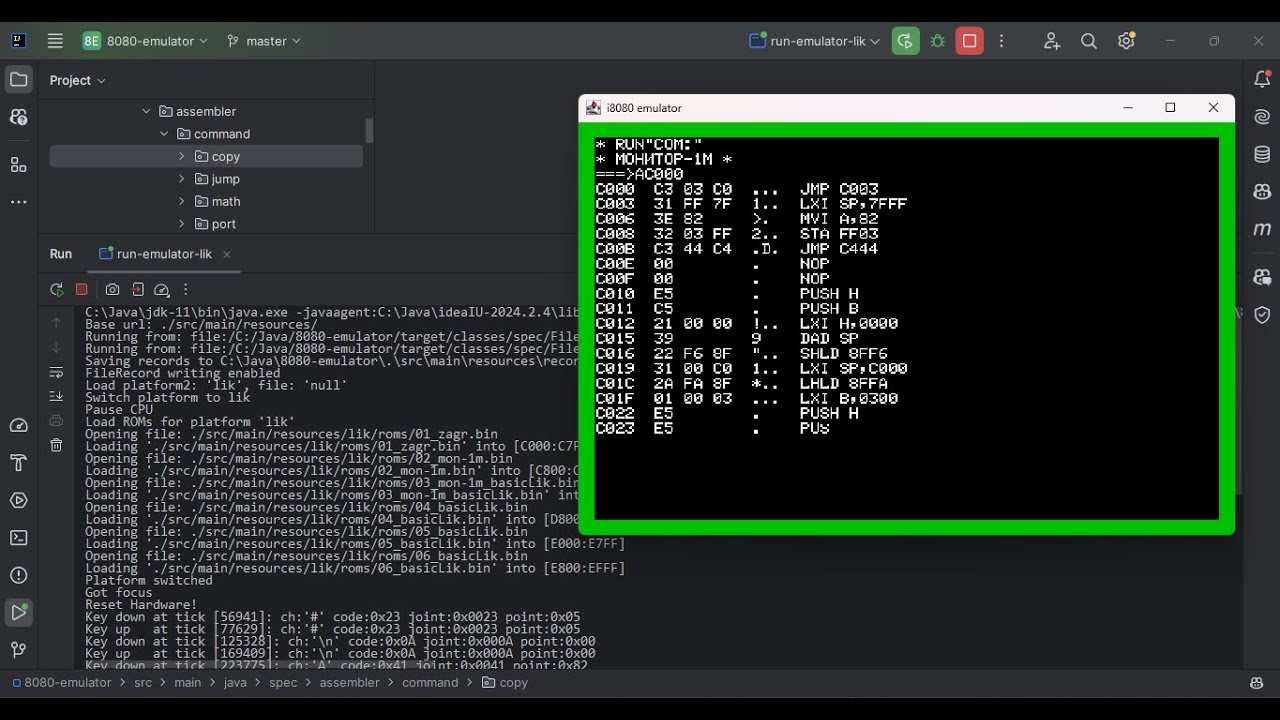Open Build hammer tool window

point(18,462)
